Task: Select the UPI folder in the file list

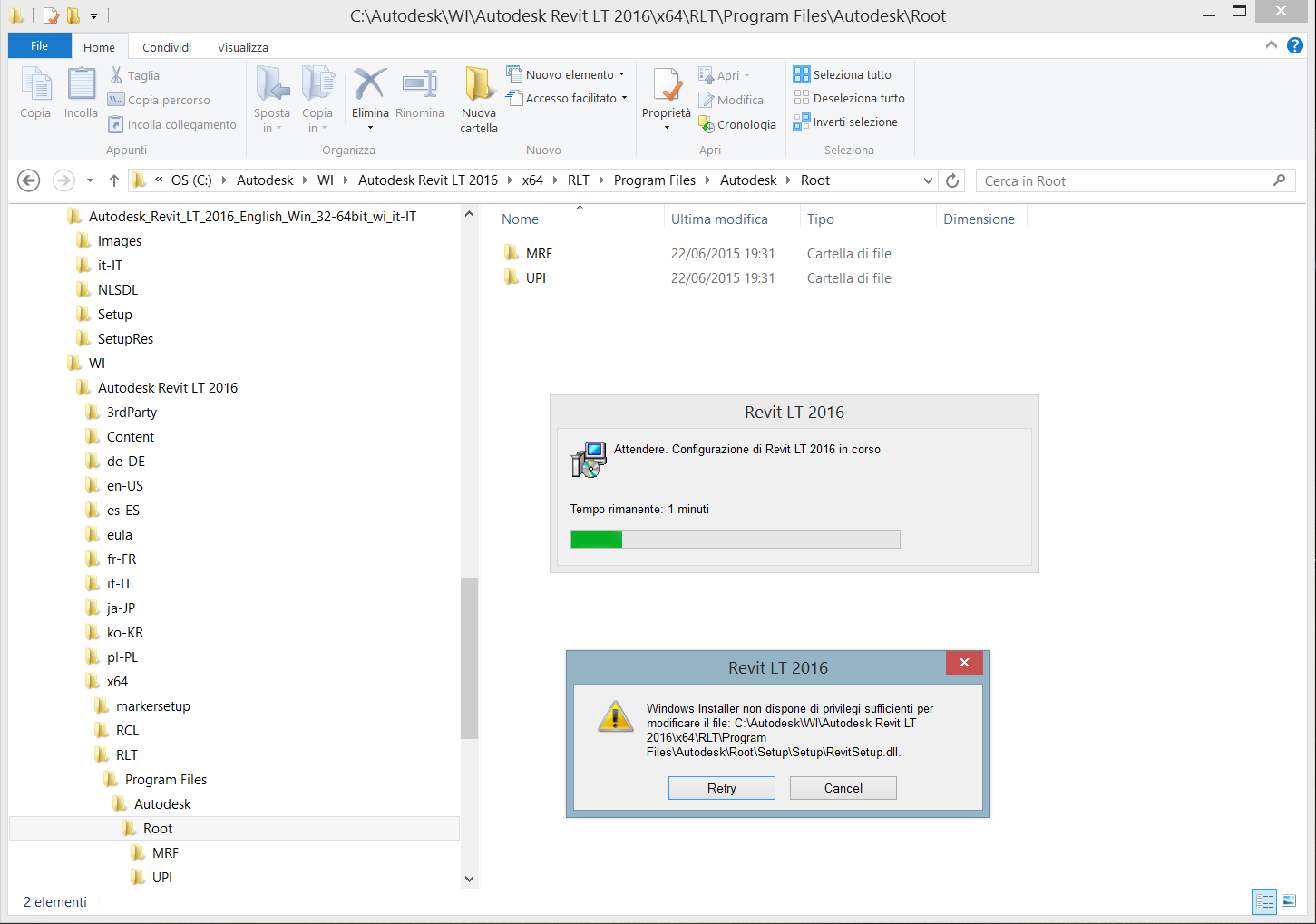Action: (525, 277)
